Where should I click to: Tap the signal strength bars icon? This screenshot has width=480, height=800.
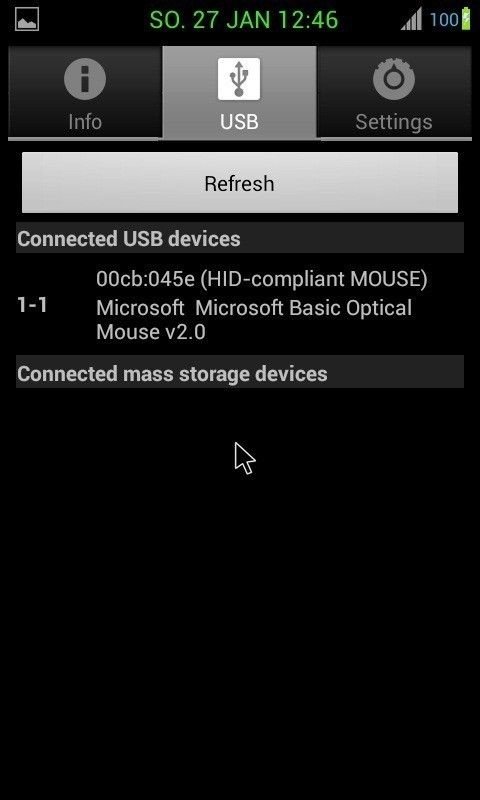[x=411, y=20]
